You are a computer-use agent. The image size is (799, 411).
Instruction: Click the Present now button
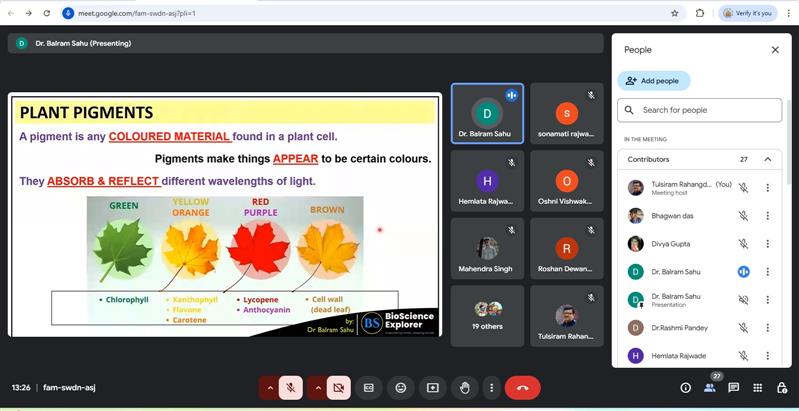[433, 388]
